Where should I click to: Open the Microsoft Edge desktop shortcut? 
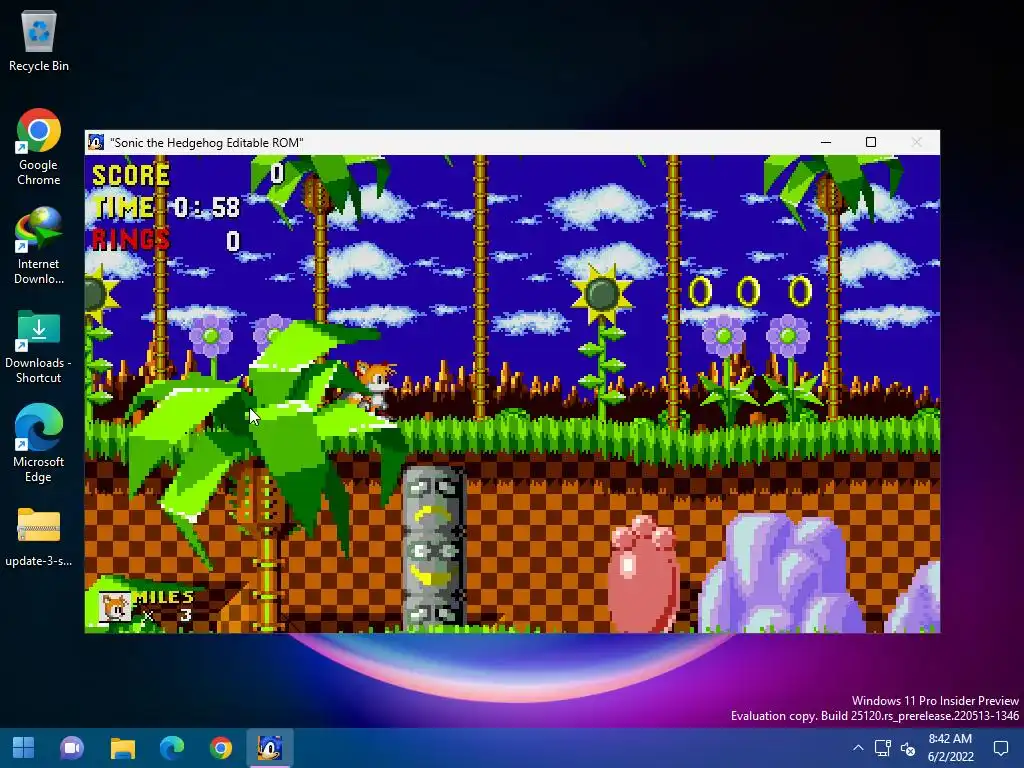click(39, 444)
